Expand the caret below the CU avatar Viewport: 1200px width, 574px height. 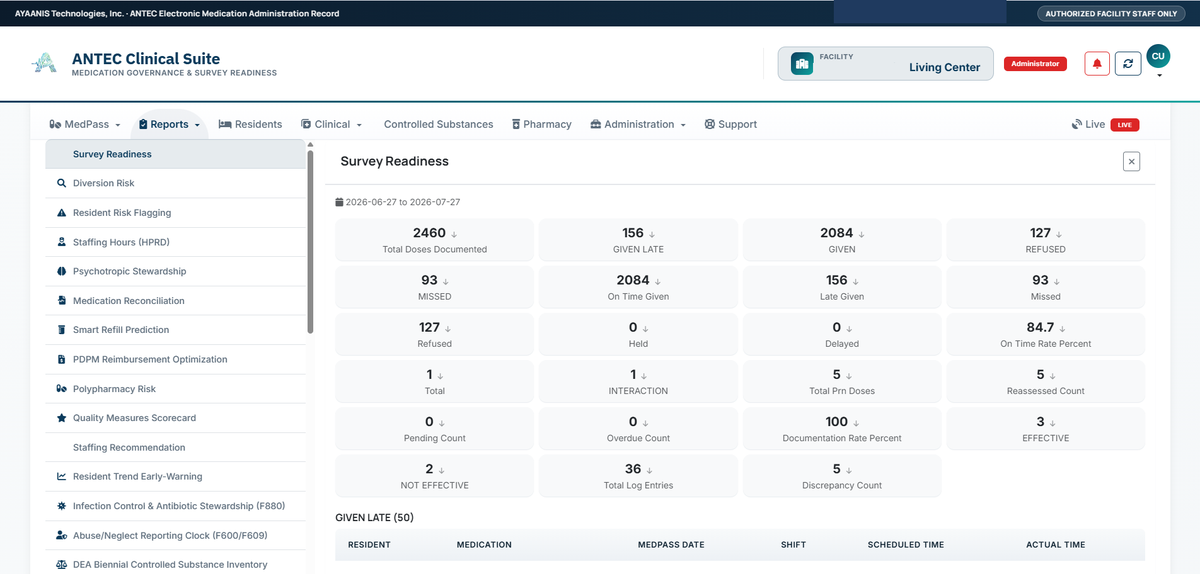[x=1158, y=76]
